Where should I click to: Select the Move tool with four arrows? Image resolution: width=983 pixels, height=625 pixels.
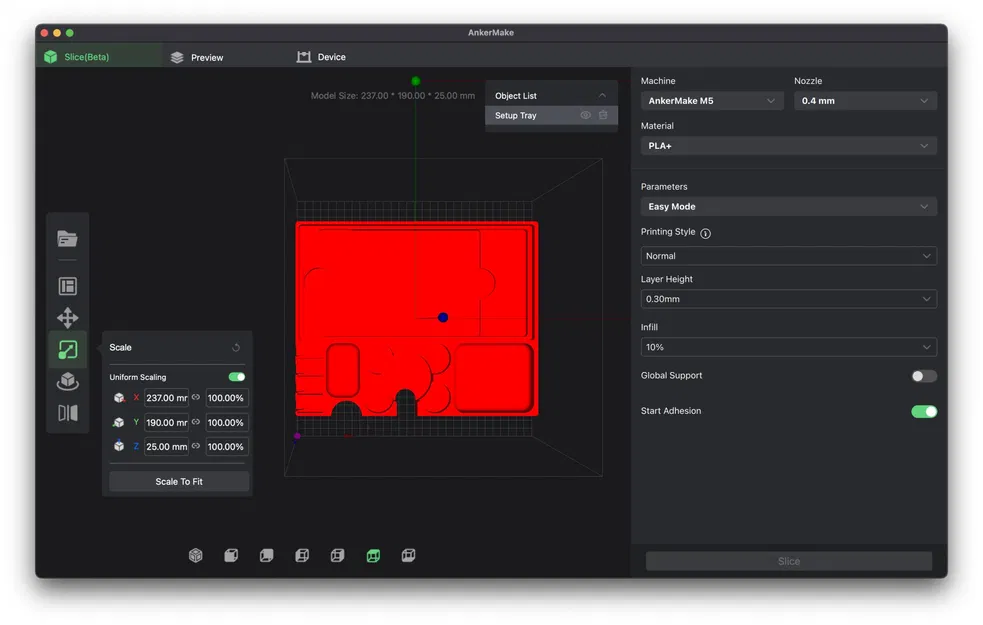tap(67, 318)
